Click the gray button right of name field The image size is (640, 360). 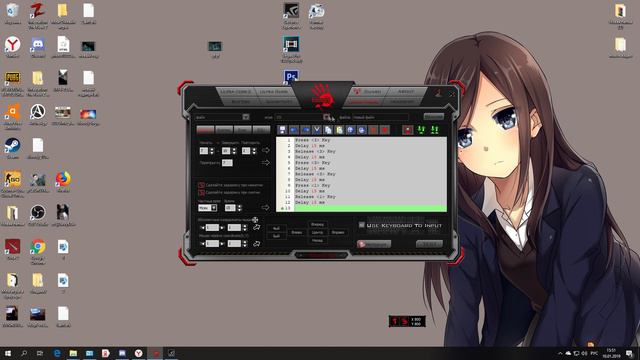coord(433,117)
